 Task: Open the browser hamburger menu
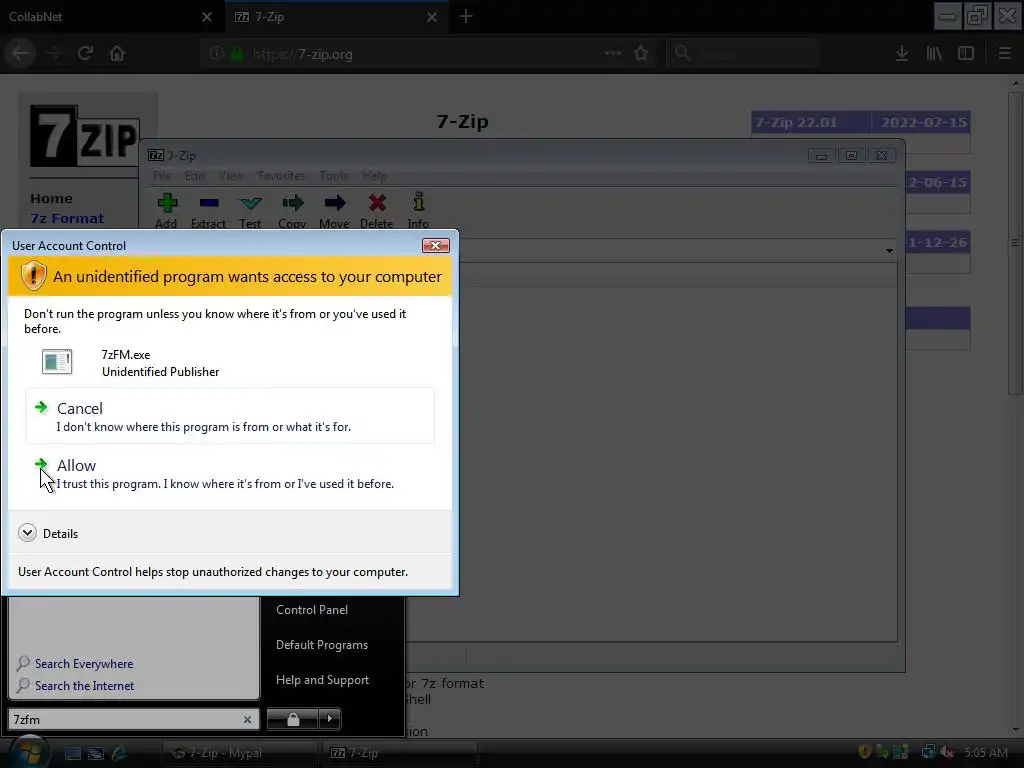(x=1005, y=54)
